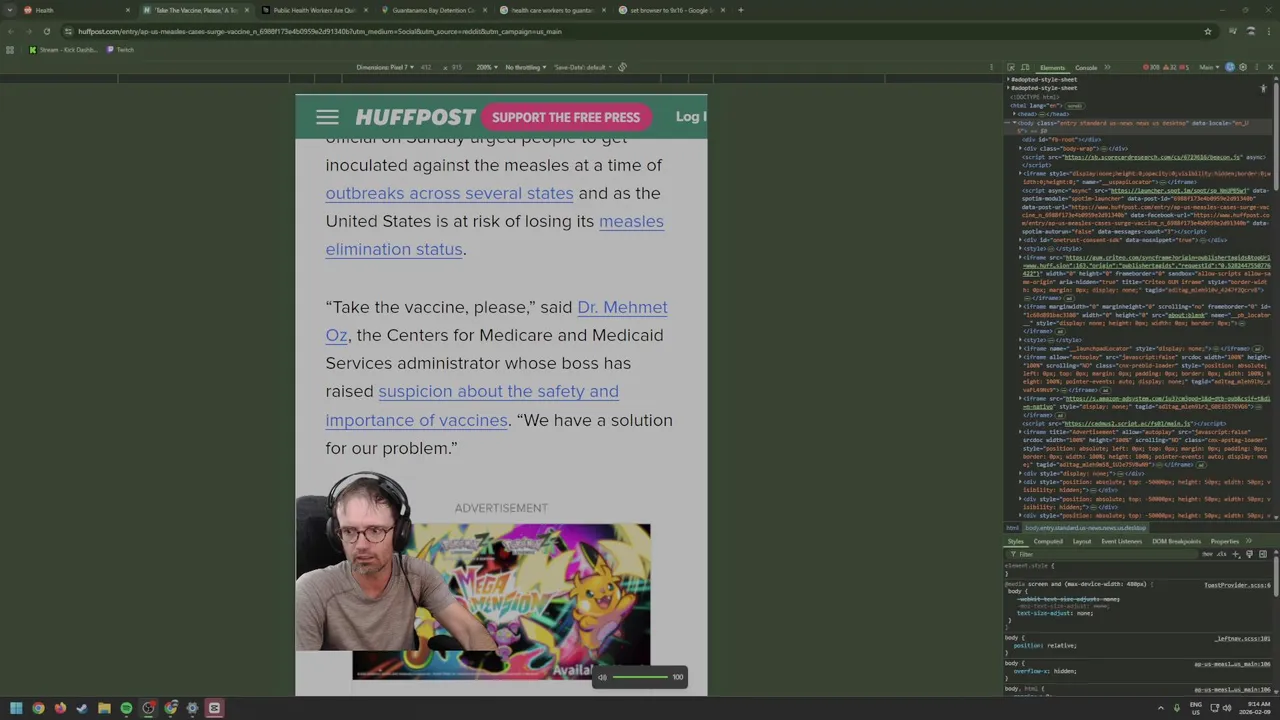Open a new browser tab
Screen dimensions: 1280x720
point(740,10)
